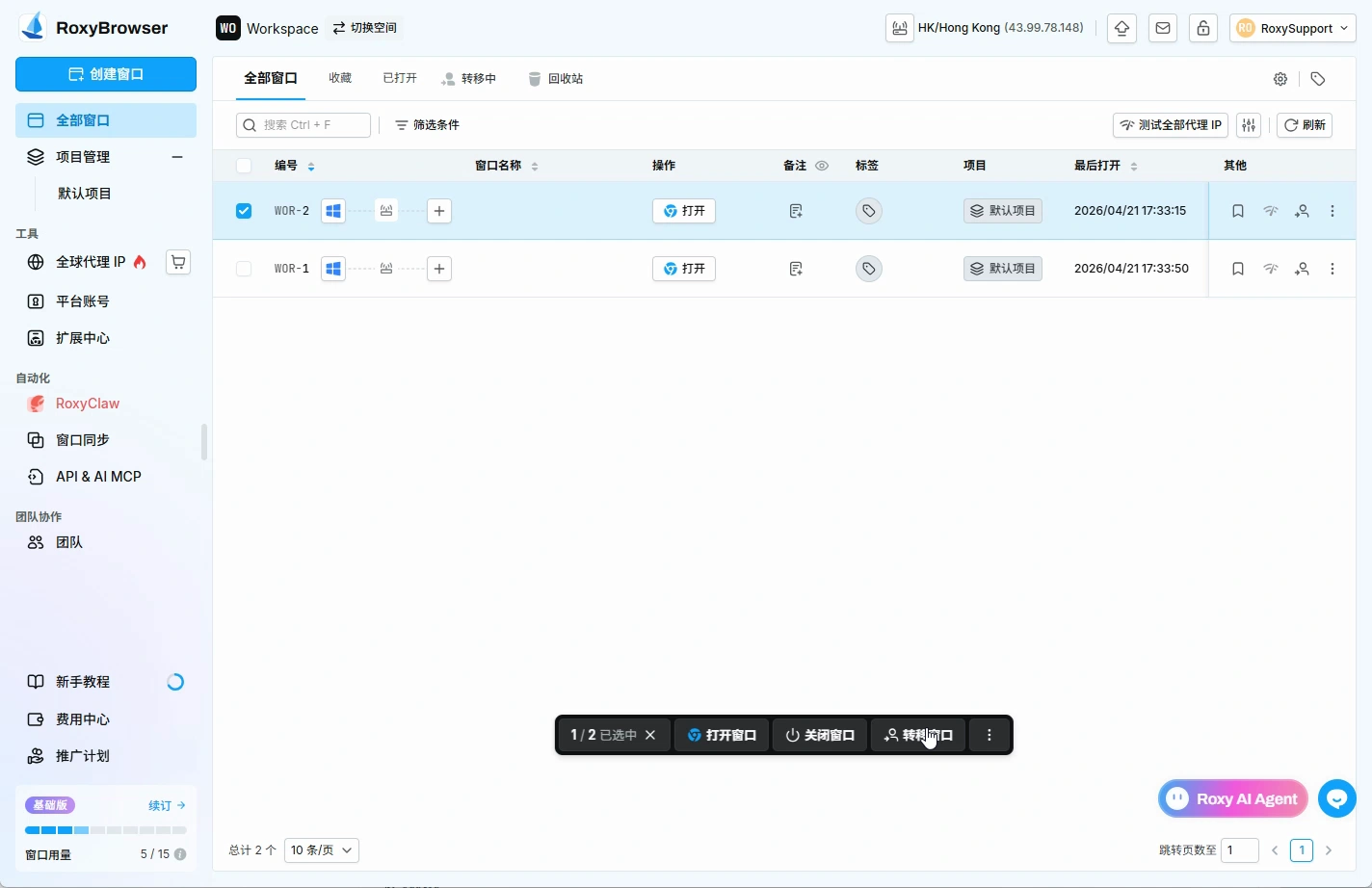Click the 新手教程 progress ring
The image size is (1372, 888).
(175, 682)
